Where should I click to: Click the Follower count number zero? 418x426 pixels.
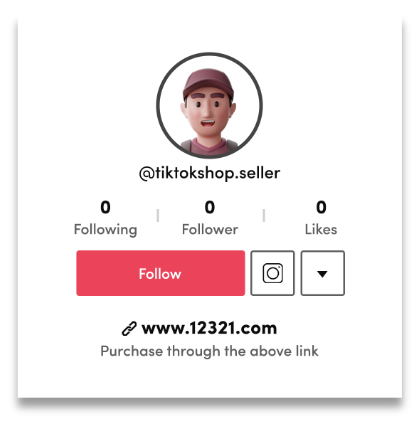(x=210, y=207)
